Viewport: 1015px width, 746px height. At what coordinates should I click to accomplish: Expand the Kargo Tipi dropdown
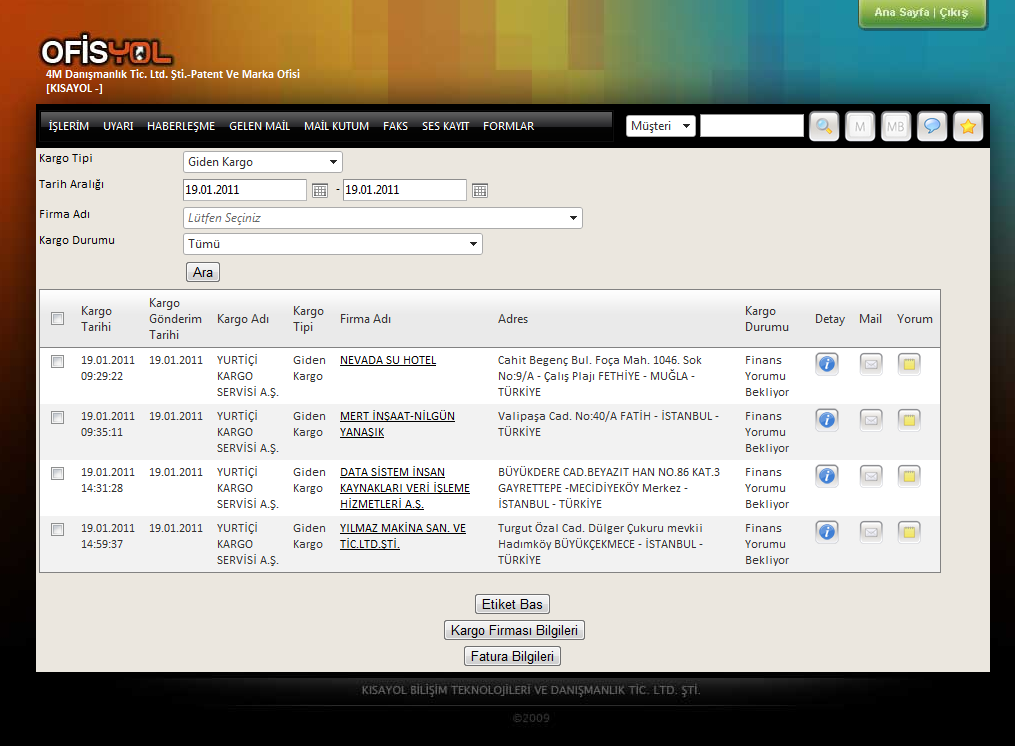[x=262, y=162]
